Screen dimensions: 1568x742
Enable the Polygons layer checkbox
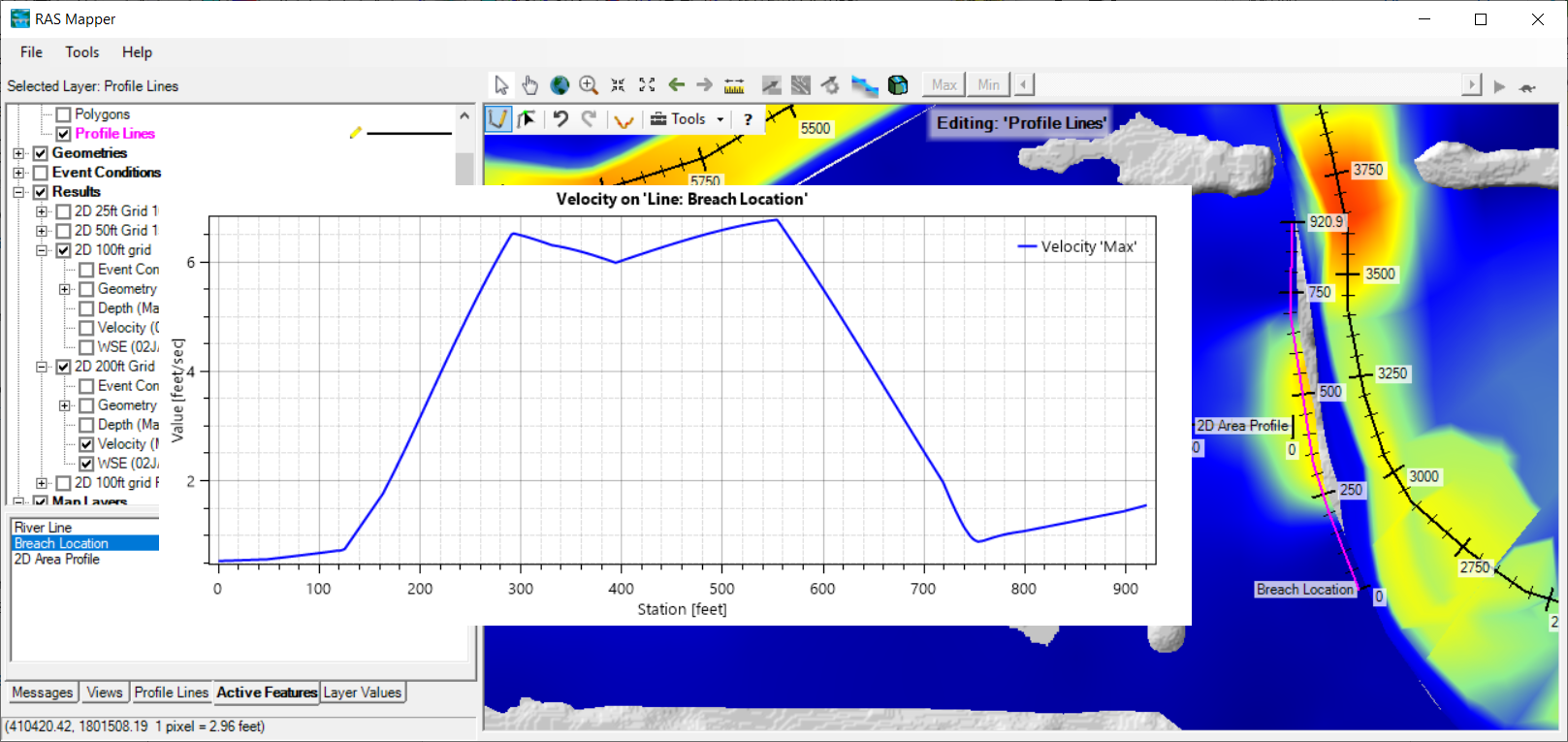coord(64,114)
